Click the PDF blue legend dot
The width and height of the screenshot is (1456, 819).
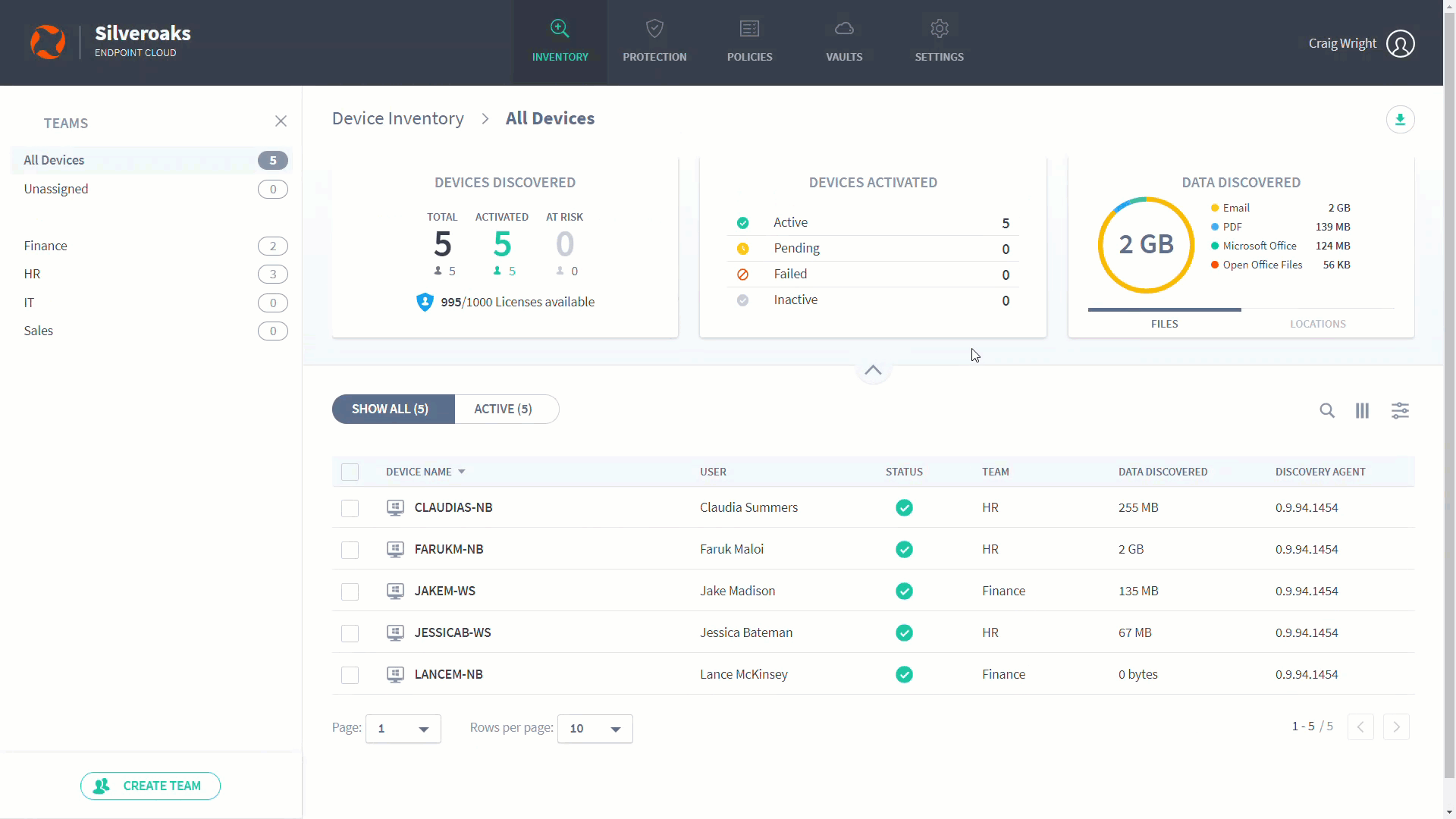[1215, 227]
